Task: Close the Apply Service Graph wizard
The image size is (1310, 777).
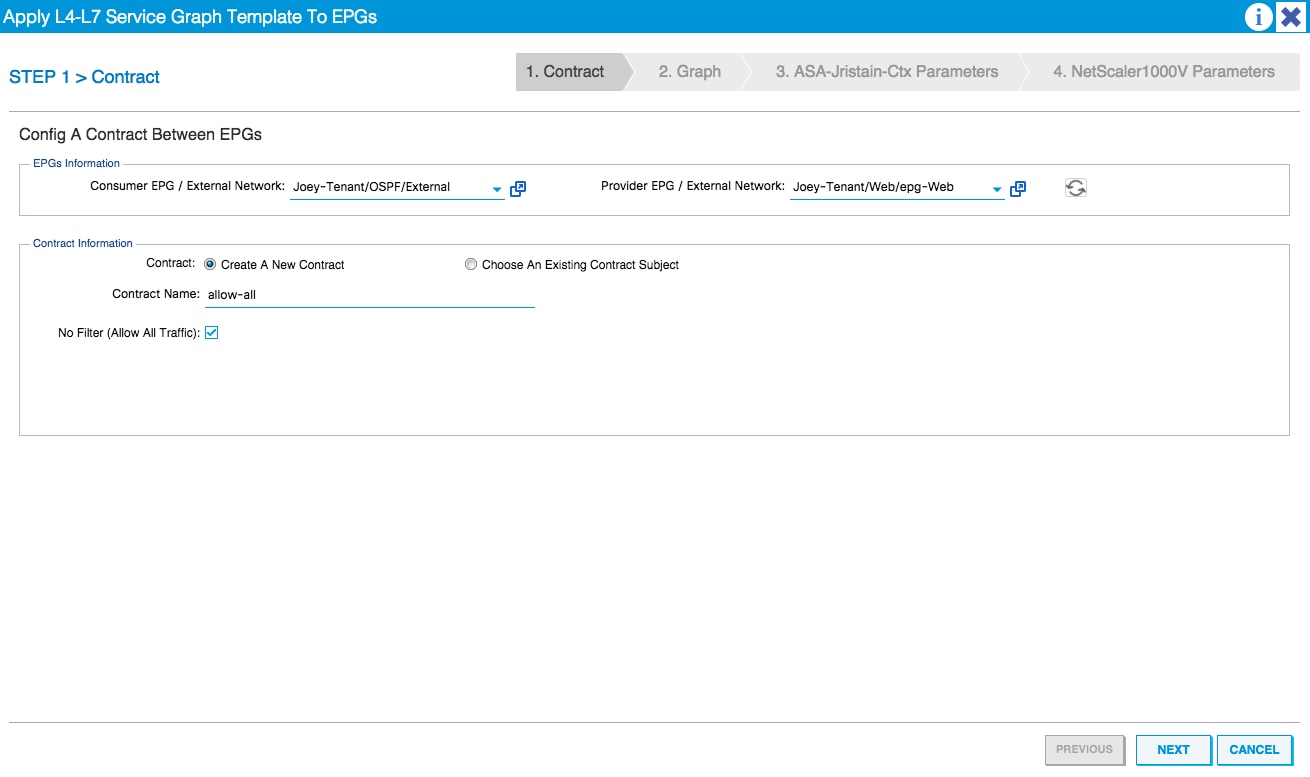Action: point(1291,16)
